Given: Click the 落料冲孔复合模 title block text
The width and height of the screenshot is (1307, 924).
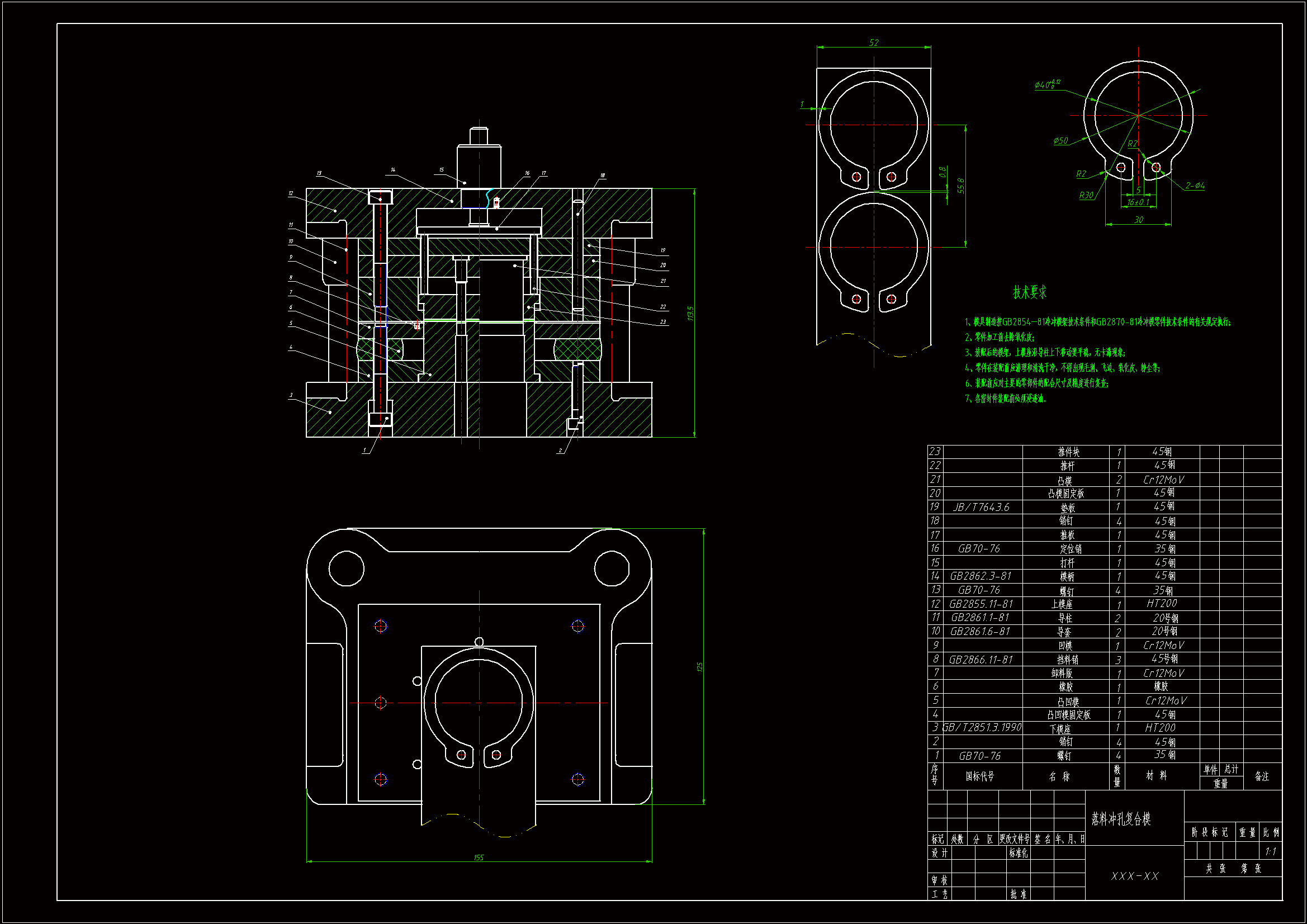Looking at the screenshot, I should click(1121, 819).
